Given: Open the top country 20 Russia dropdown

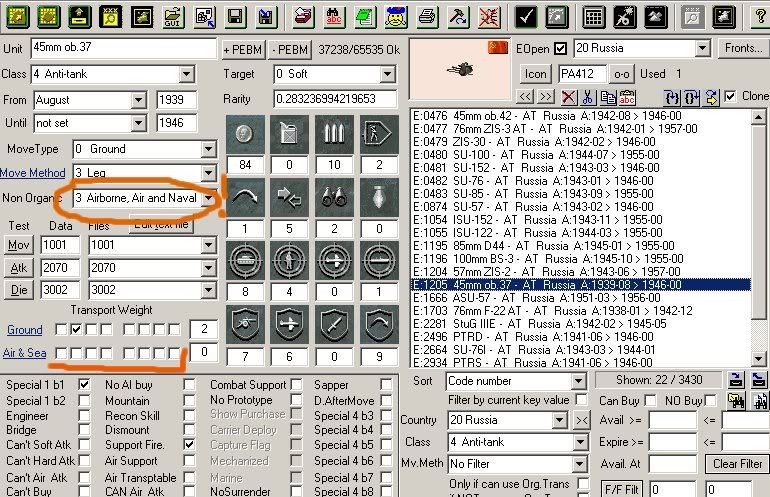Looking at the screenshot, I should tap(703, 48).
